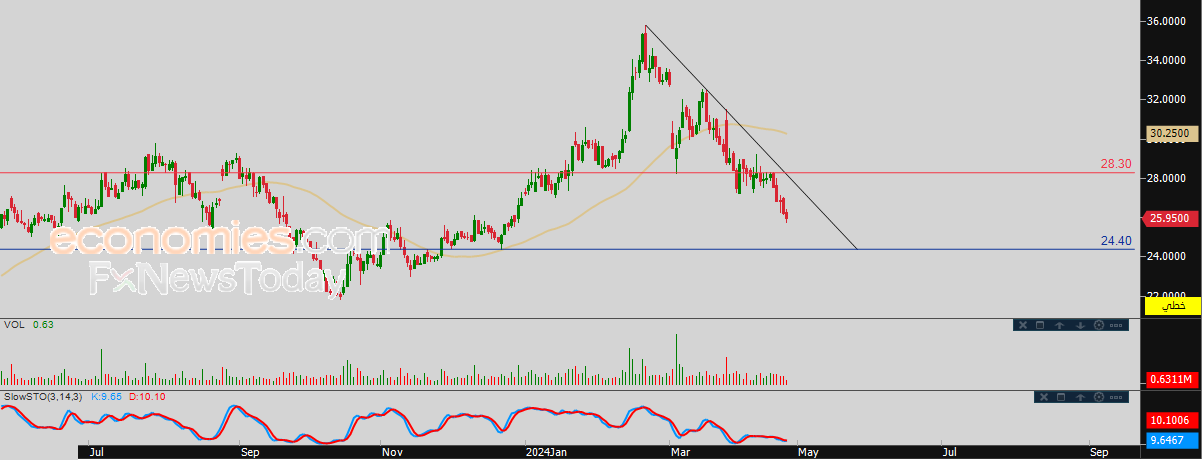Click the Sep label left of Nov on time axis
Image resolution: width=1202 pixels, height=460 pixels.
pyautogui.click(x=250, y=452)
